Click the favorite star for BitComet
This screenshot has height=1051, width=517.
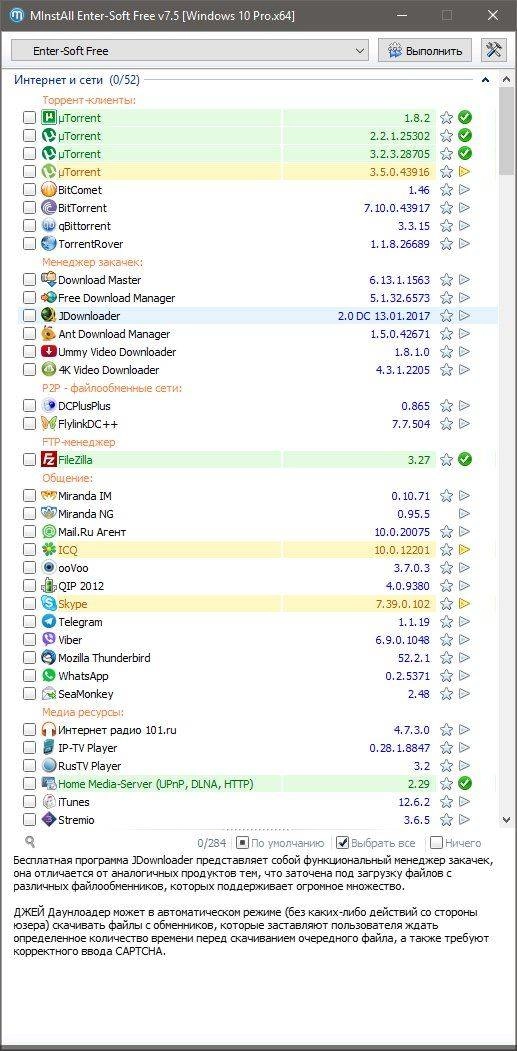point(447,190)
